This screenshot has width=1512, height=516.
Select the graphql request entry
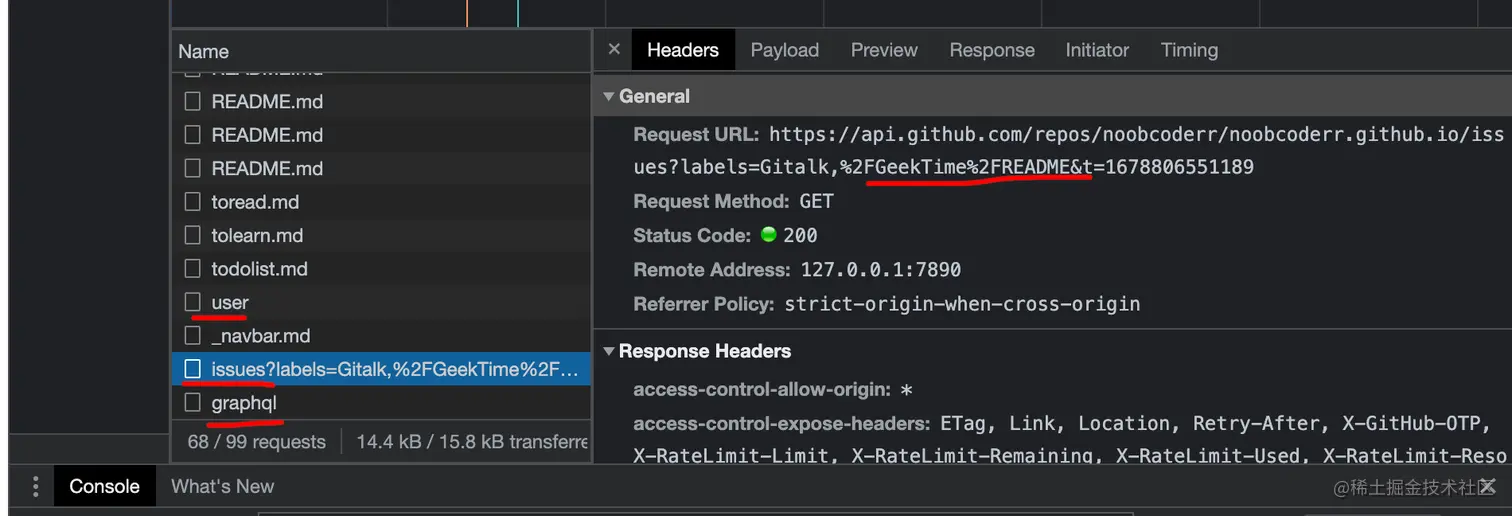[x=381, y=403]
